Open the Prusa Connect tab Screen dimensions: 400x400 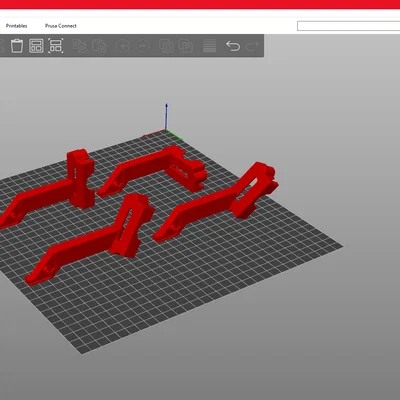click(61, 26)
